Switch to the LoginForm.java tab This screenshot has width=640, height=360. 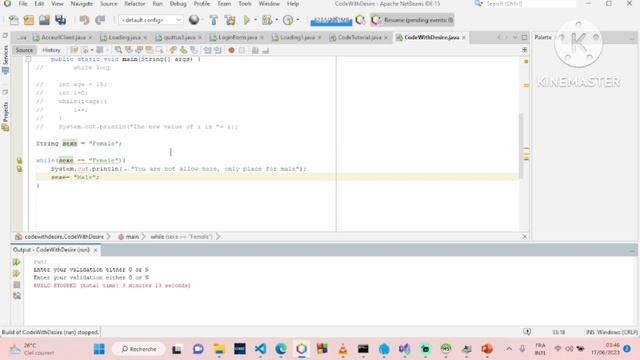point(237,38)
